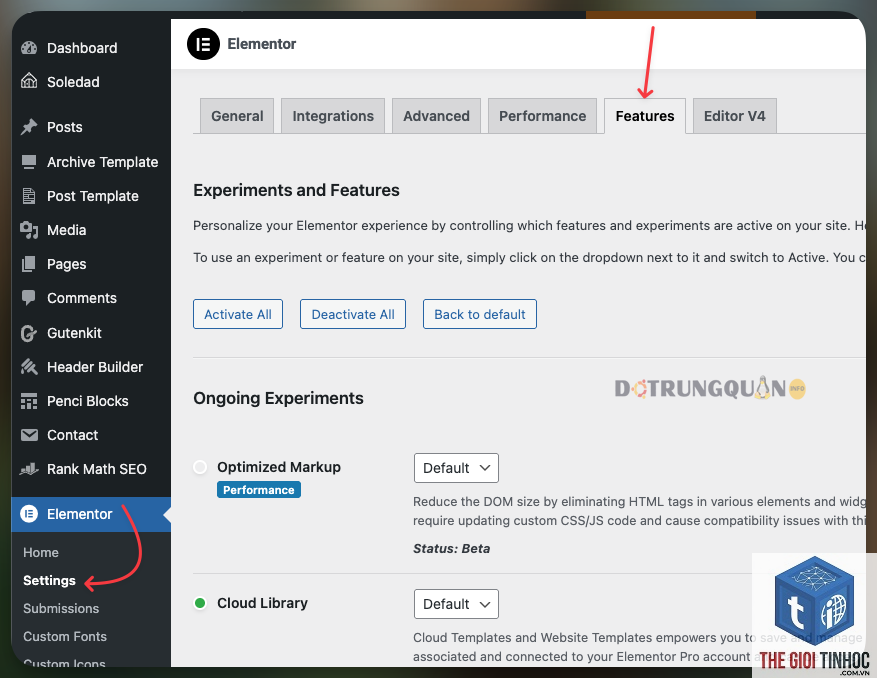Open Elementor Custom Fonts submenu link

click(x=65, y=637)
